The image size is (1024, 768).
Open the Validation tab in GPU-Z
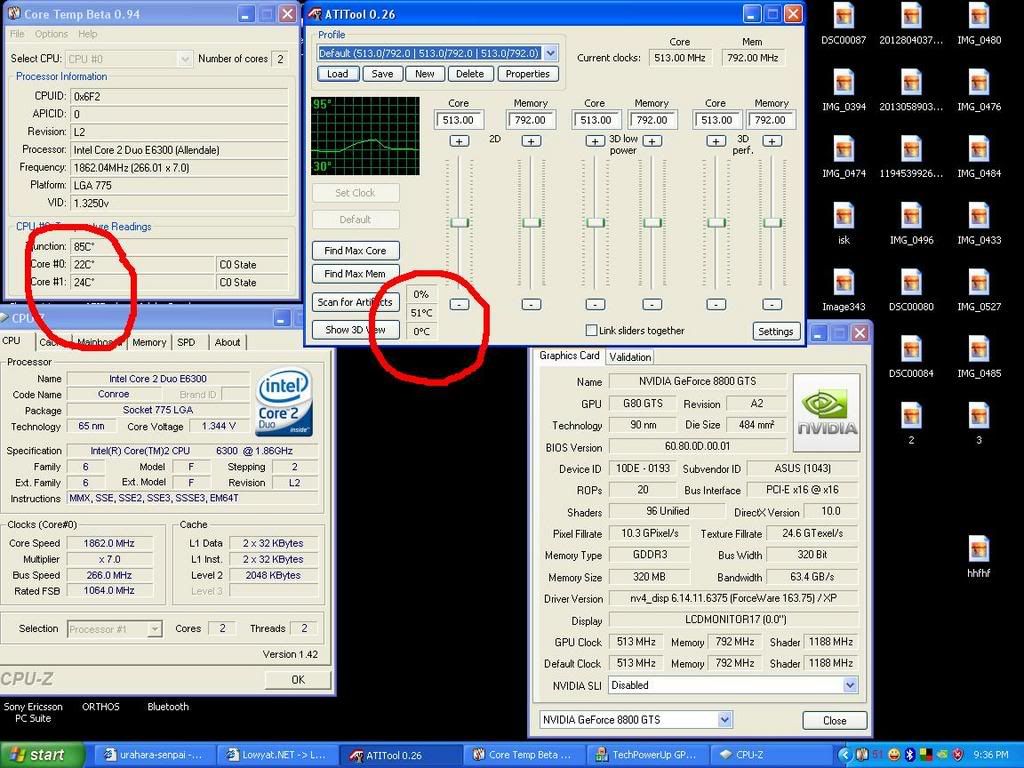630,357
